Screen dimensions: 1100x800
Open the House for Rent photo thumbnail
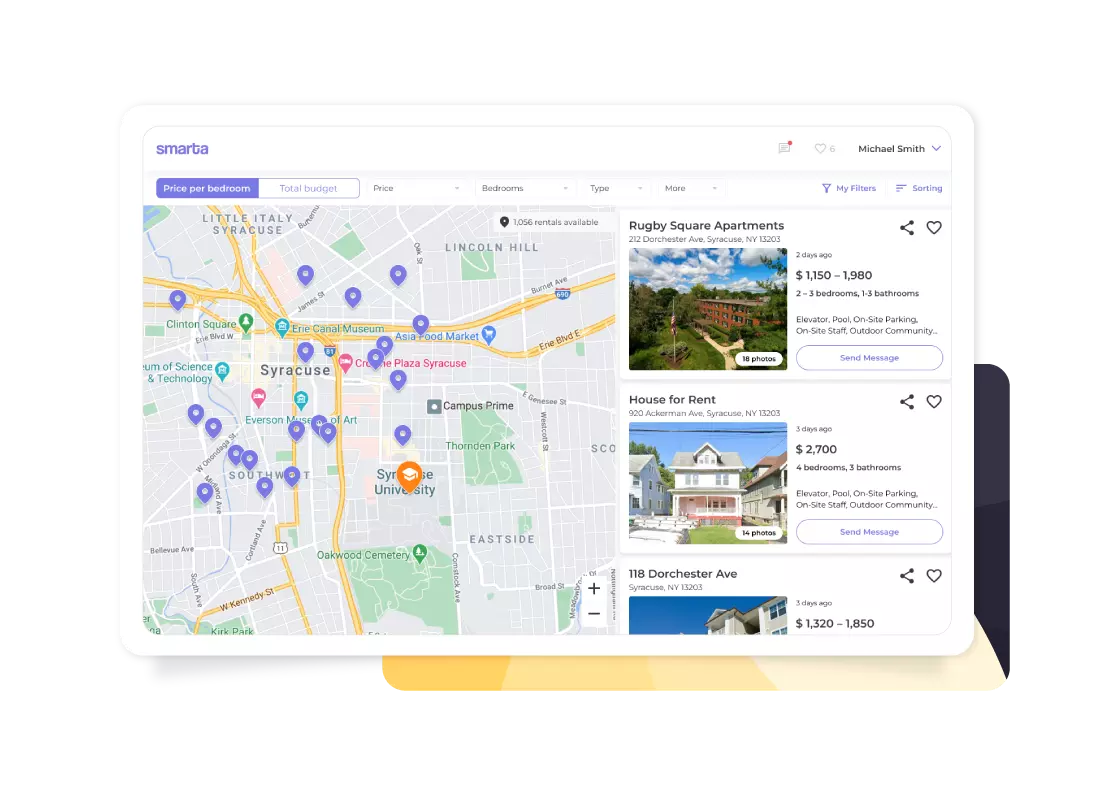[x=707, y=483]
